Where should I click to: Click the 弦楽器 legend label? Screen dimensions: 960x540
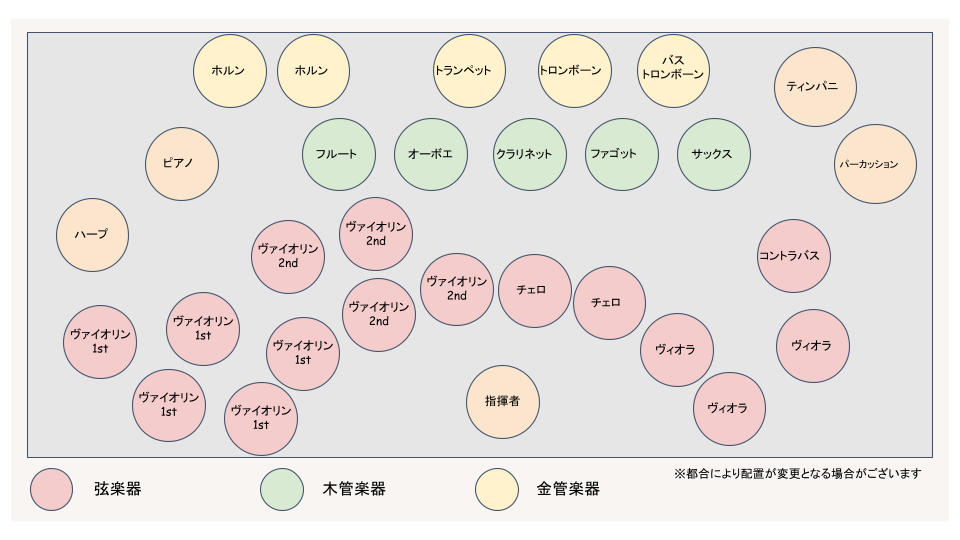(x=118, y=489)
